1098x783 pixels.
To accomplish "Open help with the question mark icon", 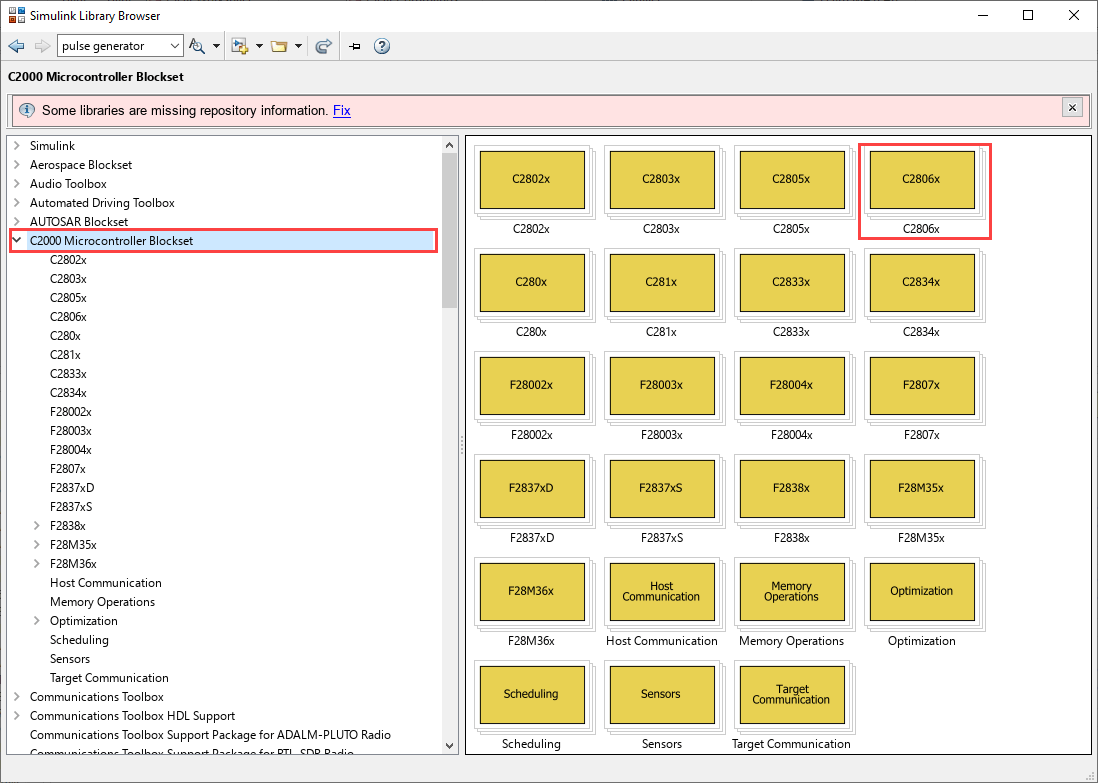I will tap(381, 46).
